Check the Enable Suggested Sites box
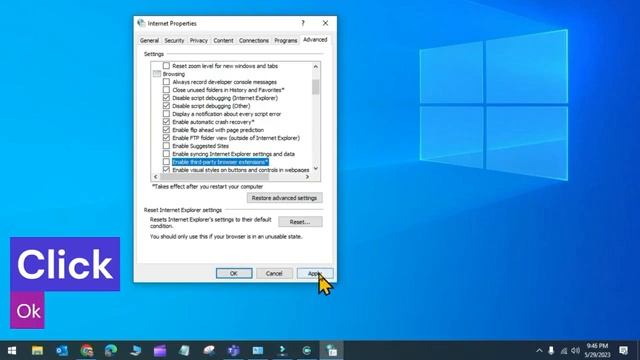The height and width of the screenshot is (360, 640). [166, 146]
